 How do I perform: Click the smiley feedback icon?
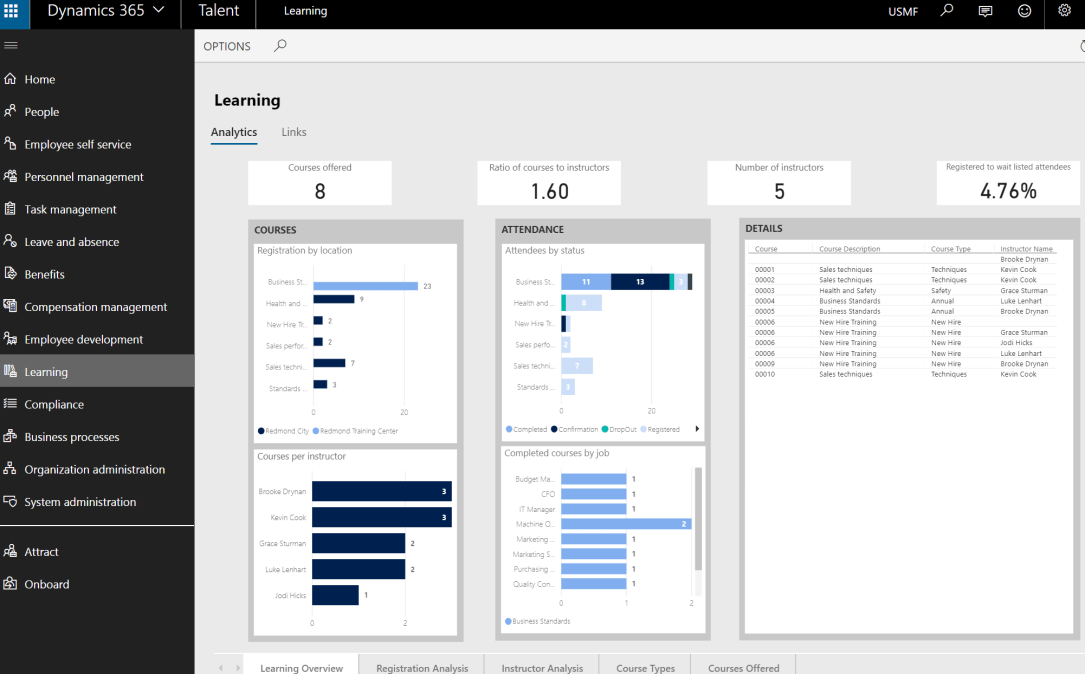point(1024,11)
